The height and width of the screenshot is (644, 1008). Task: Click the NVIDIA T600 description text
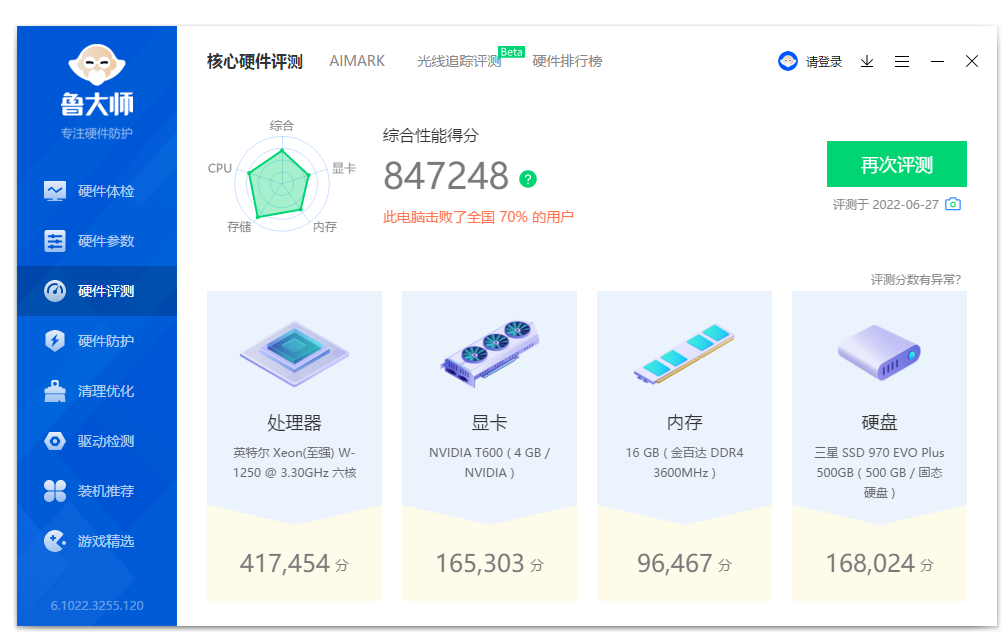point(489,462)
